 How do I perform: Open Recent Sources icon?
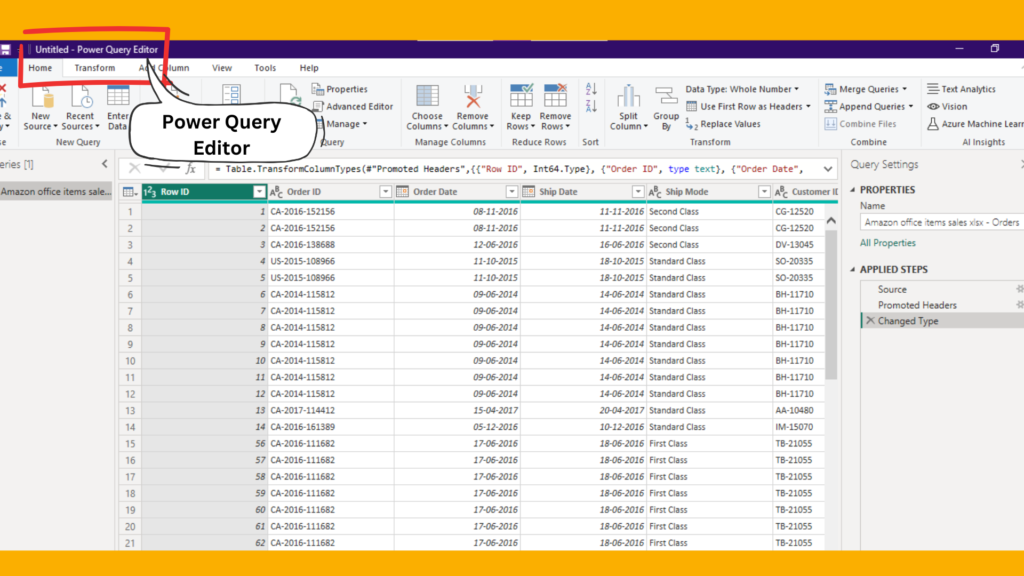[80, 108]
